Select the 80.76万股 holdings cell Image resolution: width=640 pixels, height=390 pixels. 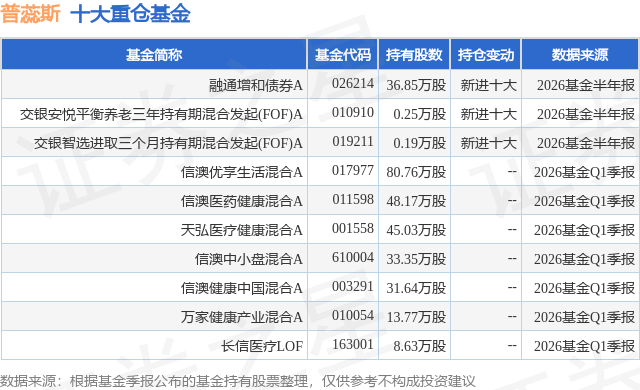click(416, 172)
